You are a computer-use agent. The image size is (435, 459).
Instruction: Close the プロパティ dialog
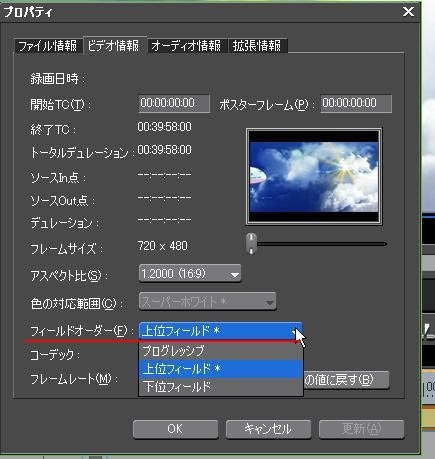click(x=408, y=12)
